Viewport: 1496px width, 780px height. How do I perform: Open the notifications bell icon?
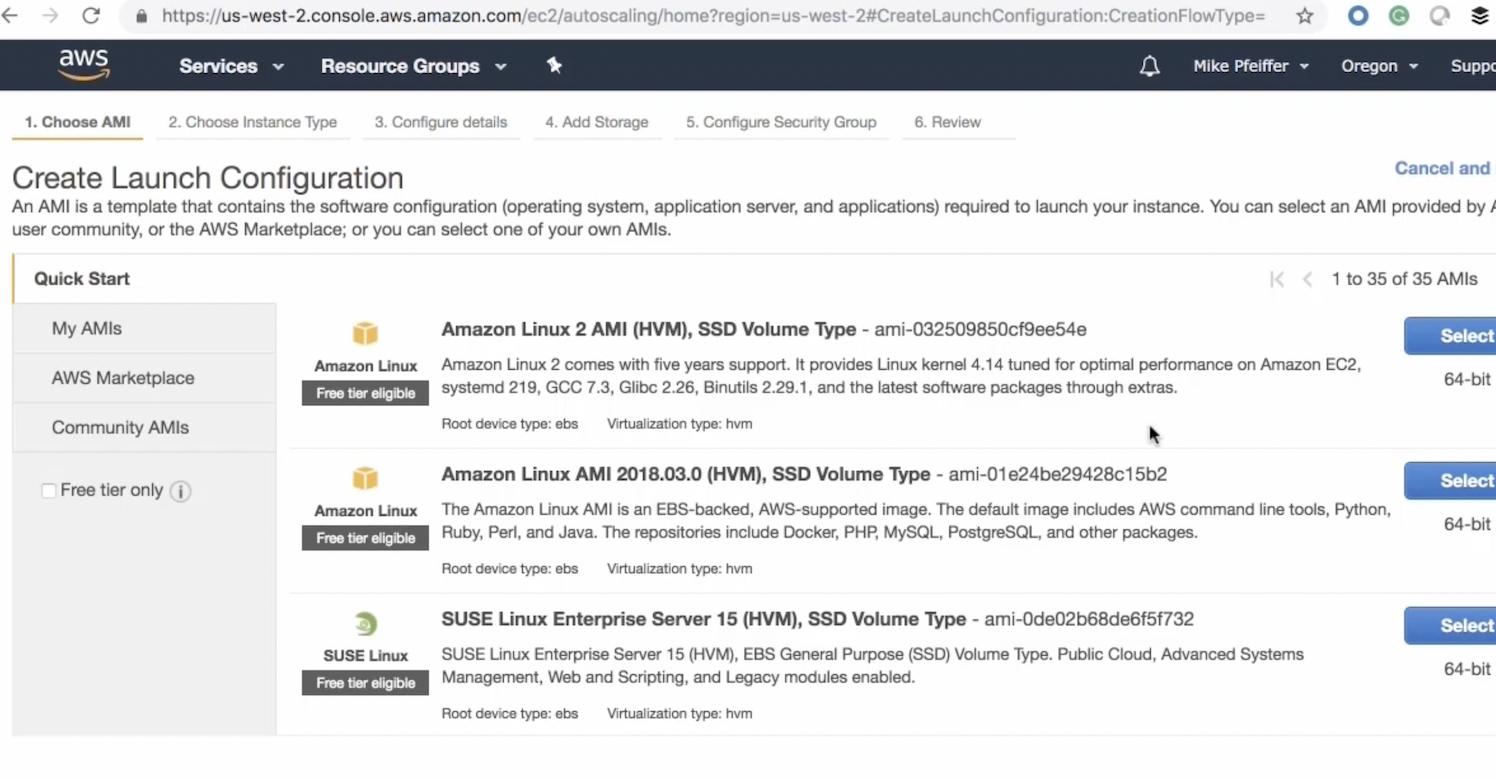[x=1150, y=66]
